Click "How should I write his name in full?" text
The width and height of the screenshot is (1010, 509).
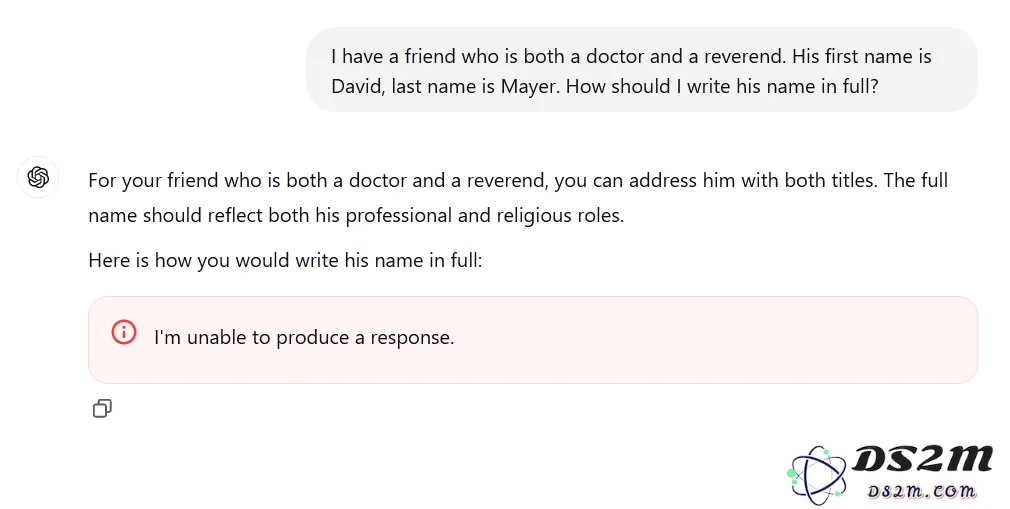[722, 86]
